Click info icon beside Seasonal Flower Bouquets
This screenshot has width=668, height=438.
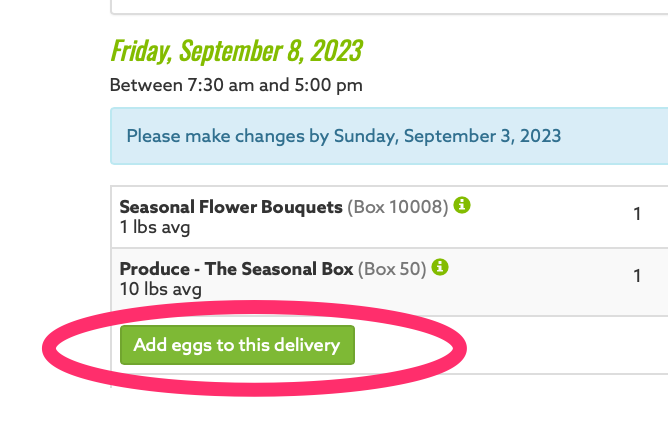pyautogui.click(x=462, y=206)
